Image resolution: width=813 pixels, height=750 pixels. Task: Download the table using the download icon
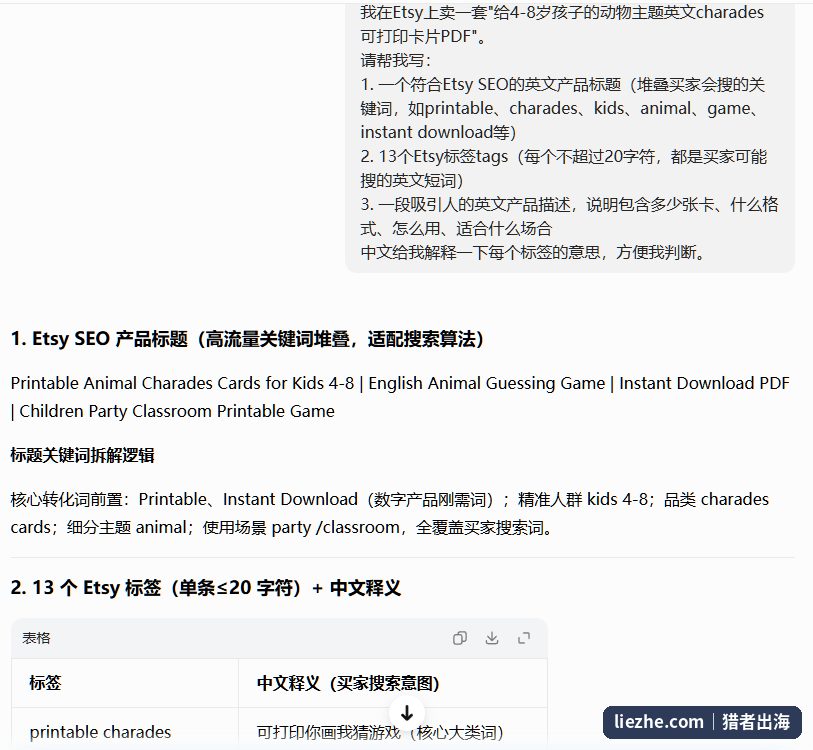click(x=492, y=638)
